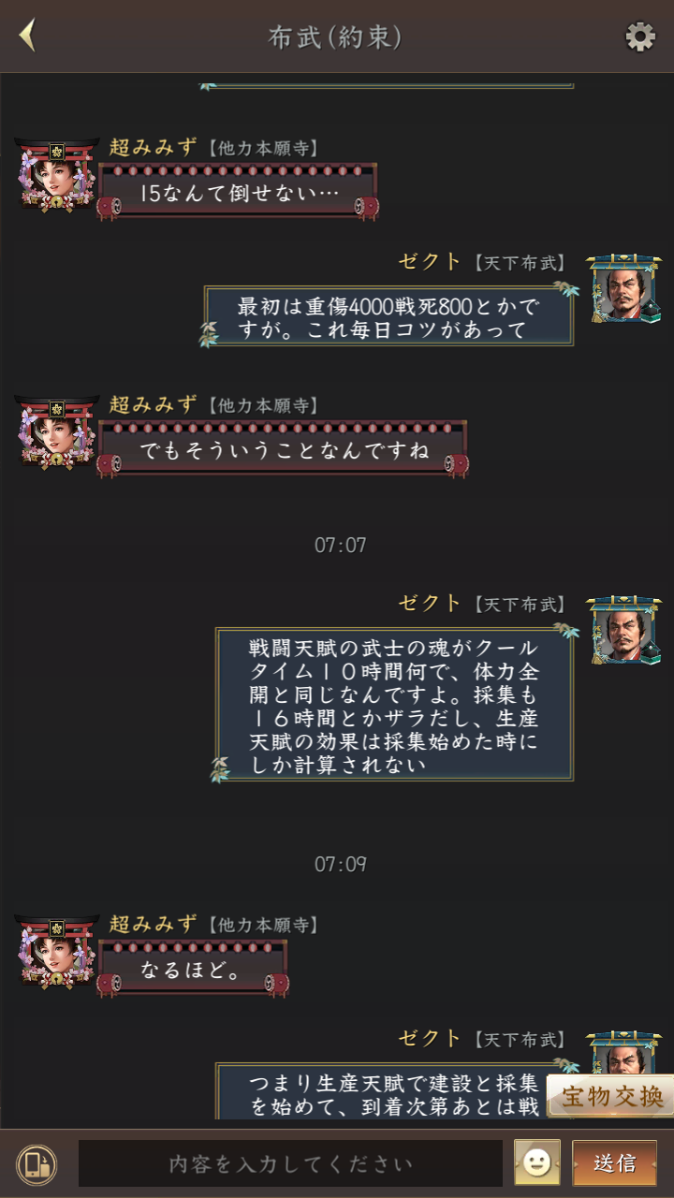The width and height of the screenshot is (674, 1198).
Task: Open 超みみず avatar next to 'なるほど。' message
Action: [x=57, y=951]
